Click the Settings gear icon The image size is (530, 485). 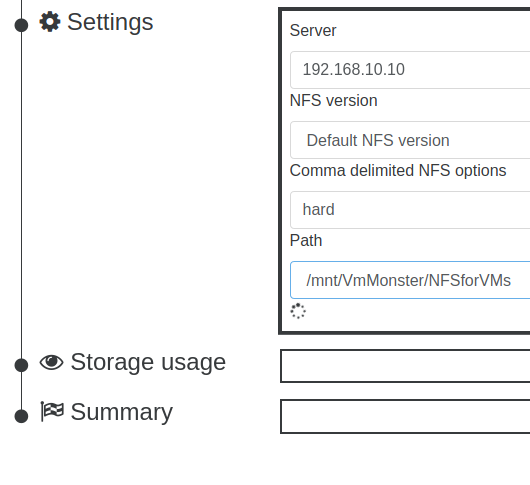(50, 22)
